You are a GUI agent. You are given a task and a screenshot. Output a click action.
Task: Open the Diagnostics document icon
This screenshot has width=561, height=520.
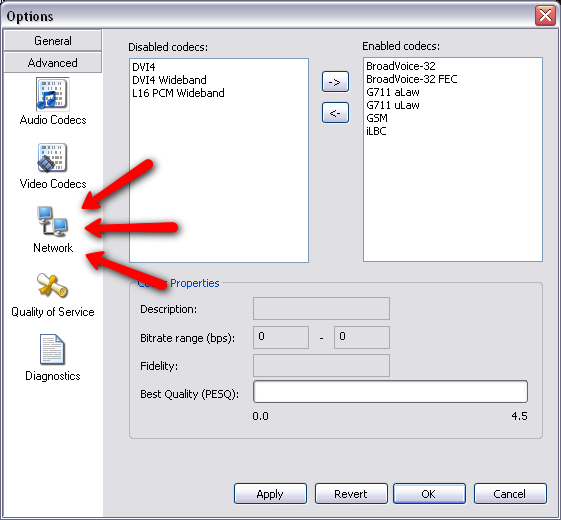click(x=52, y=349)
